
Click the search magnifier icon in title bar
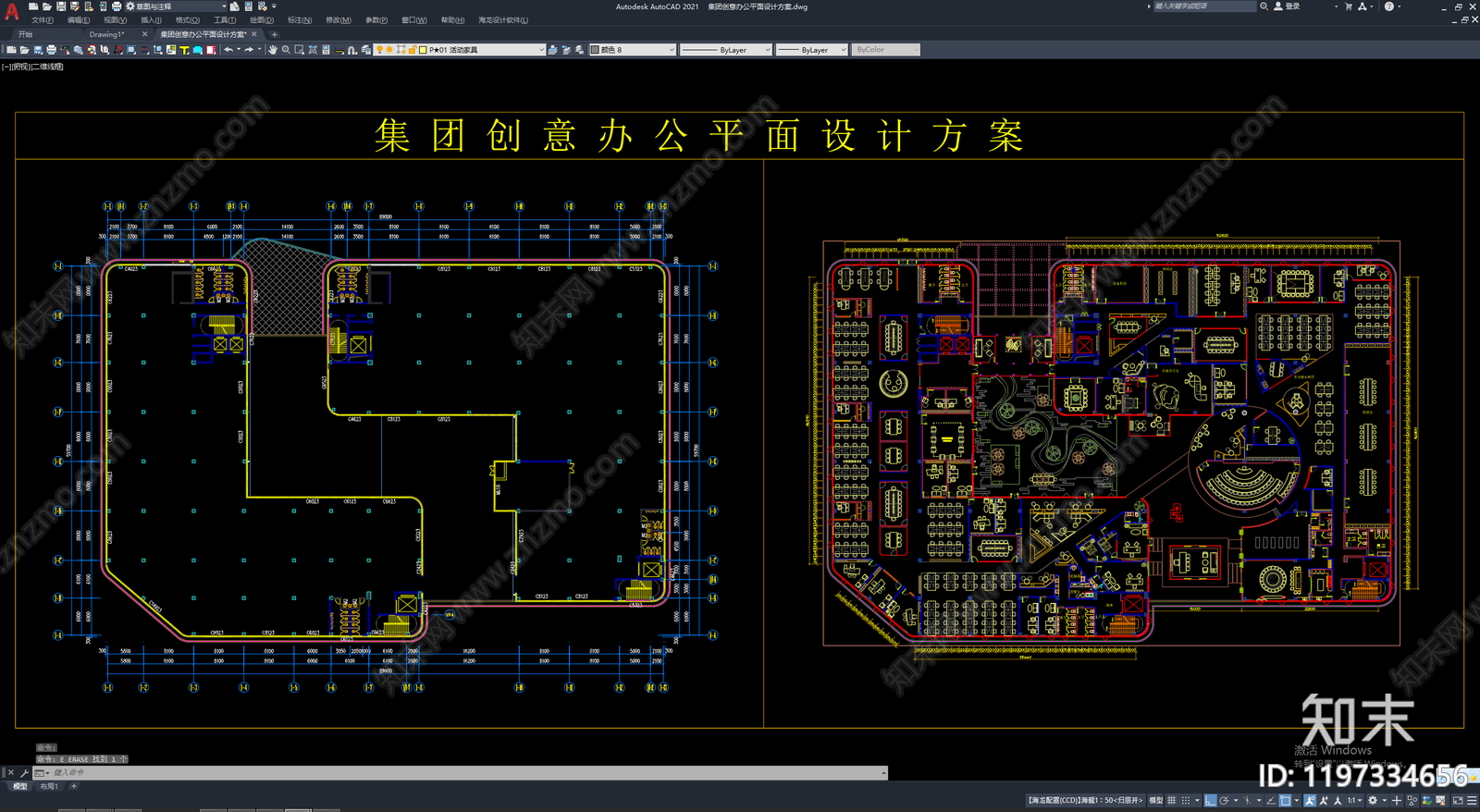tap(1264, 6)
